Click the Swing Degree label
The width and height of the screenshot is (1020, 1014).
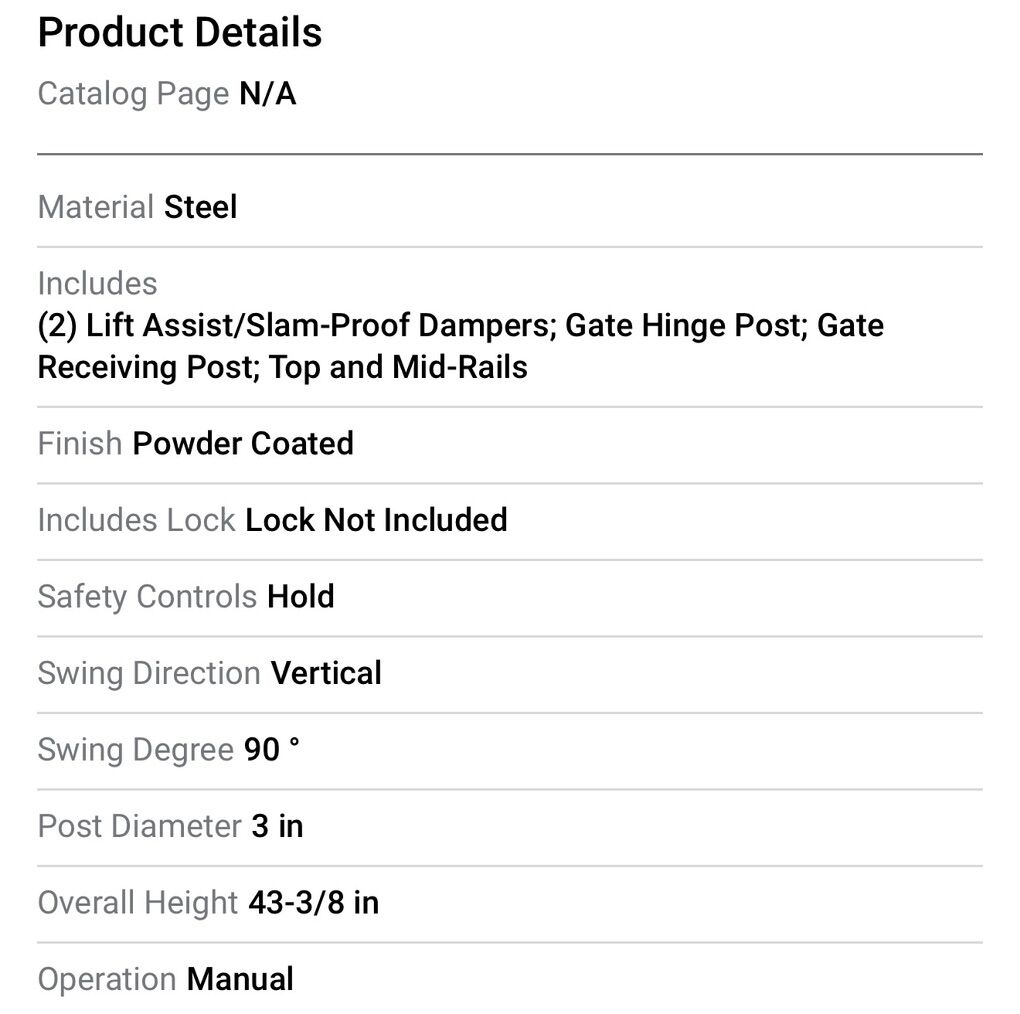pyautogui.click(x=135, y=749)
